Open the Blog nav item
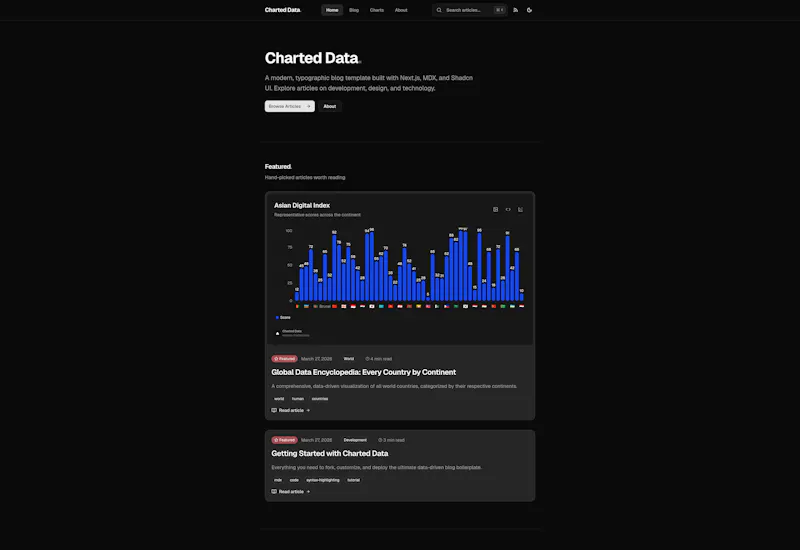 point(354,10)
